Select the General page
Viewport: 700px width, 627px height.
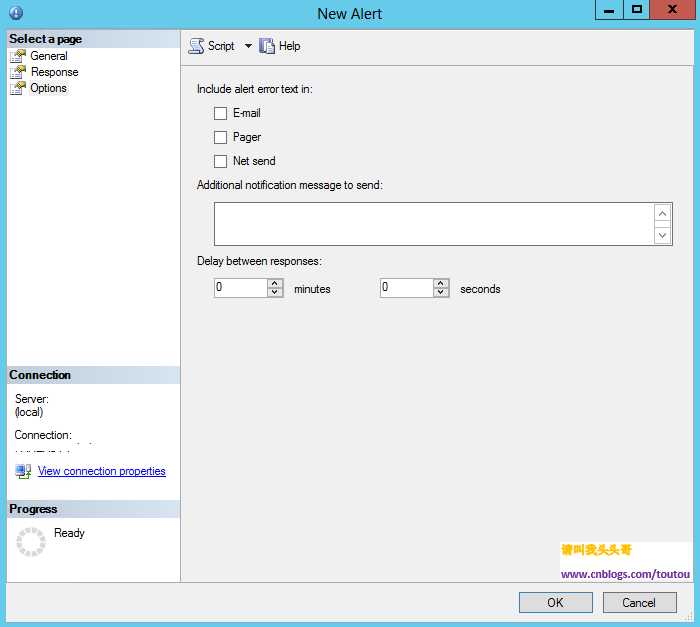point(49,56)
